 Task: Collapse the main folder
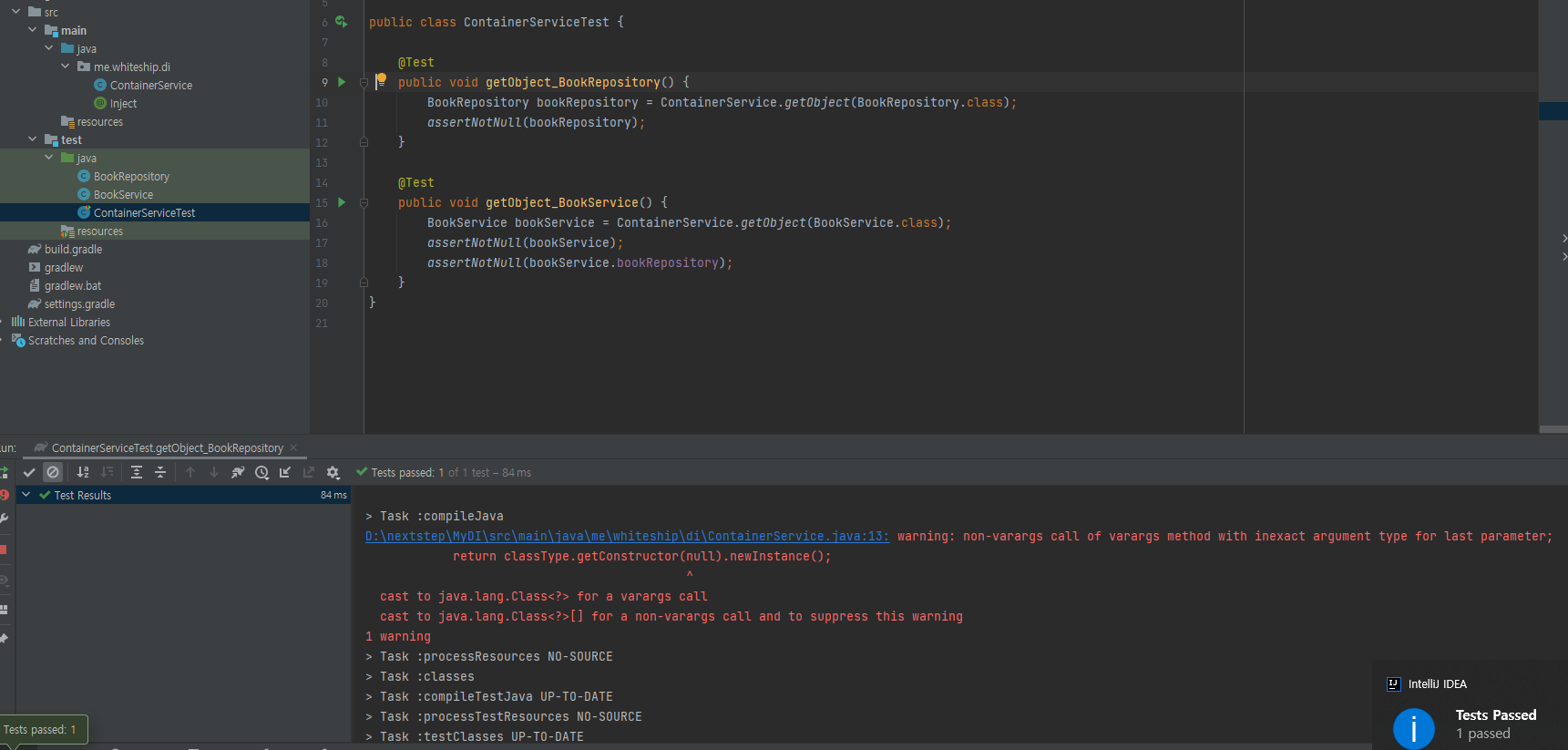point(32,30)
